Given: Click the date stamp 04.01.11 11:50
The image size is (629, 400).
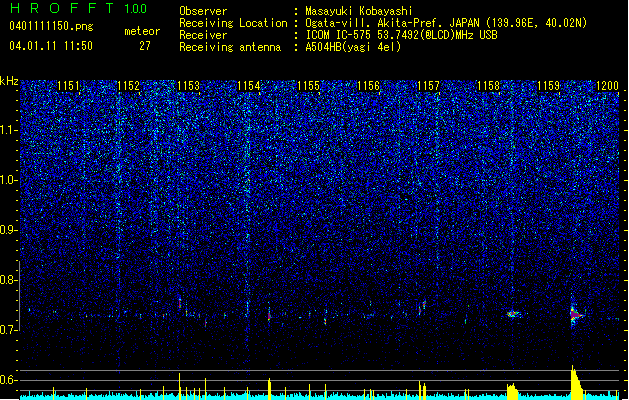Looking at the screenshot, I should (x=51, y=46).
